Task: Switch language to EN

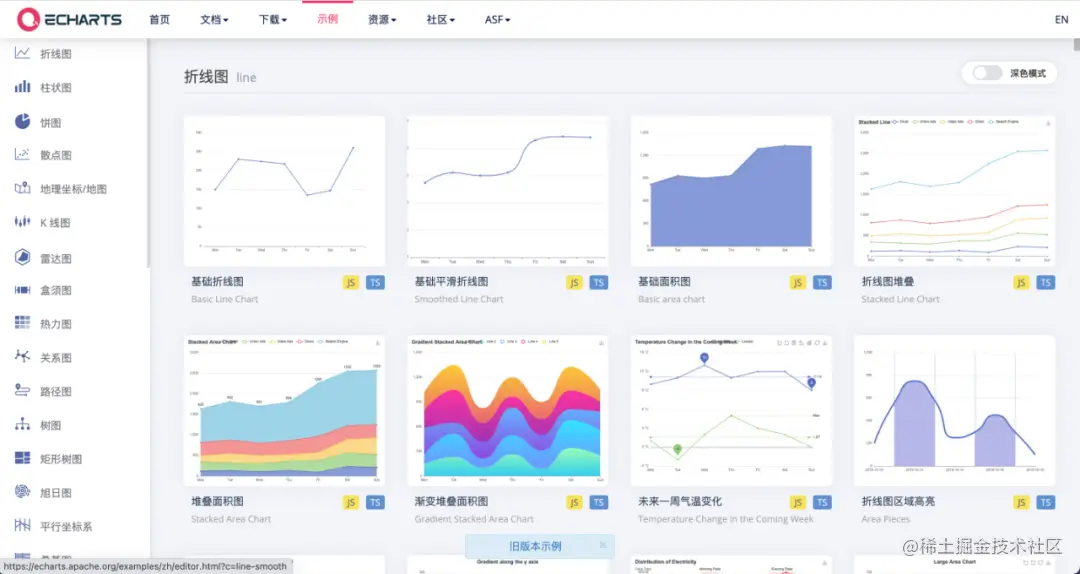Action: pyautogui.click(x=1061, y=19)
